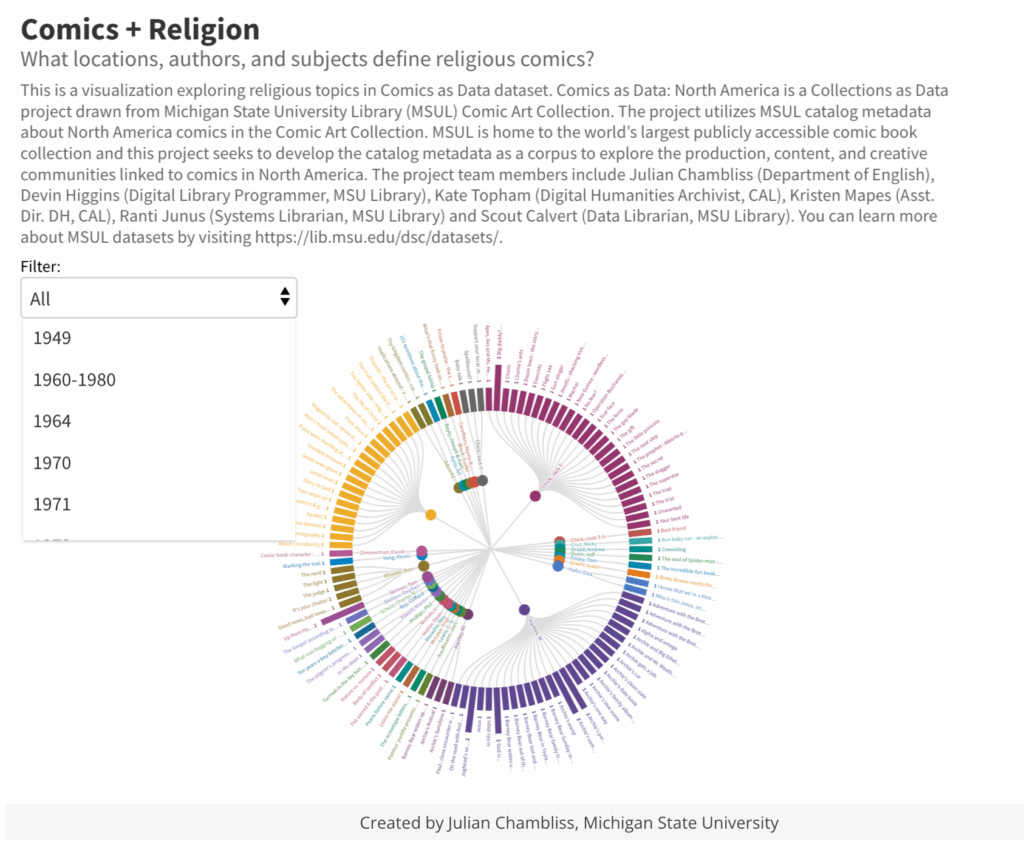Image resolution: width=1024 pixels, height=859 pixels.
Task: Choose the 1970 filter option
Action: [x=52, y=463]
